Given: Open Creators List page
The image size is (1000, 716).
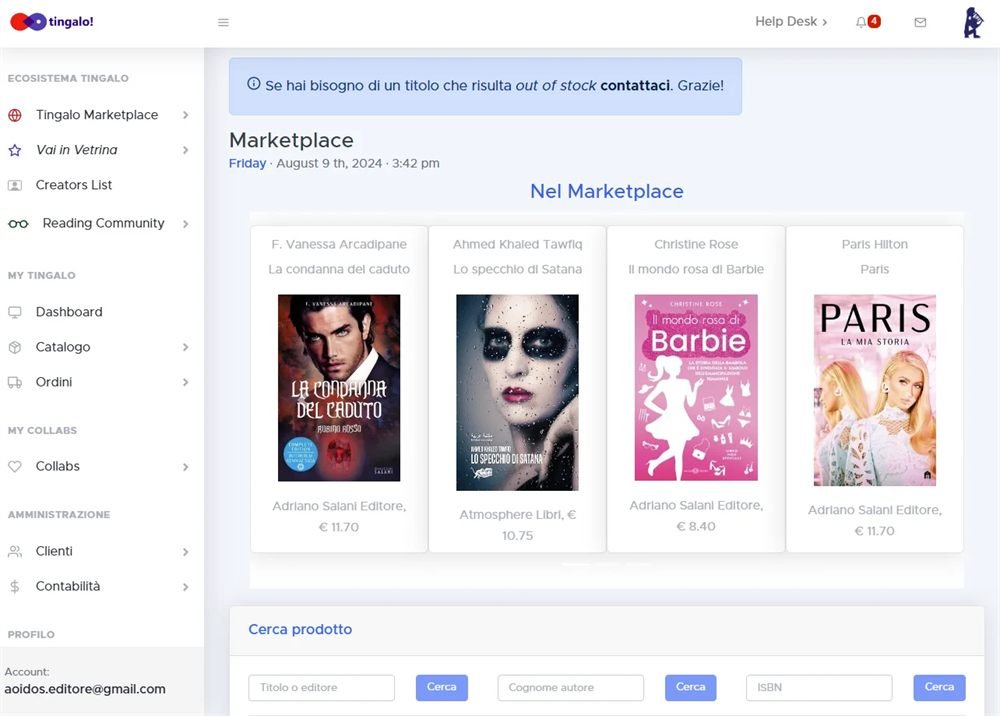Looking at the screenshot, I should (x=74, y=185).
